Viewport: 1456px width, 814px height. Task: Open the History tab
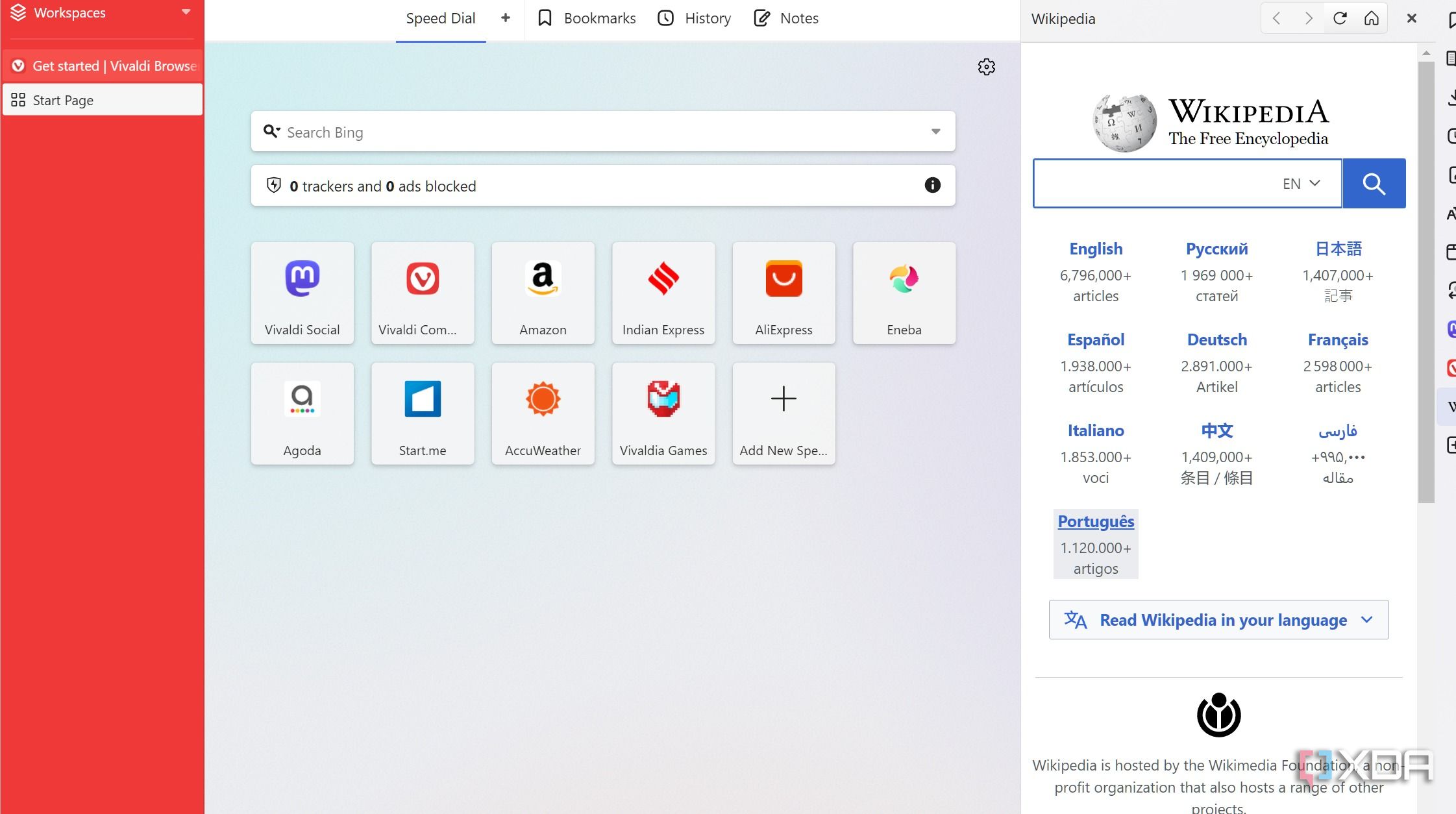point(695,18)
